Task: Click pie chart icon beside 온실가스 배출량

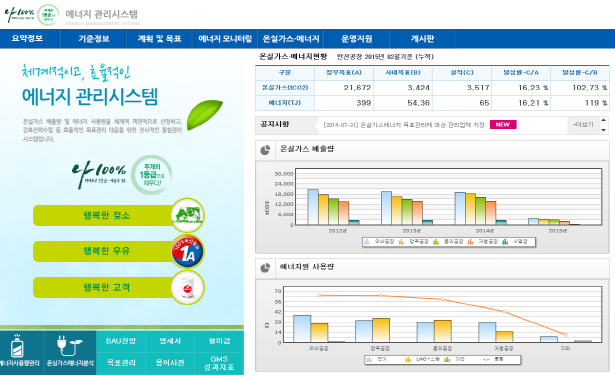Action: (x=266, y=150)
